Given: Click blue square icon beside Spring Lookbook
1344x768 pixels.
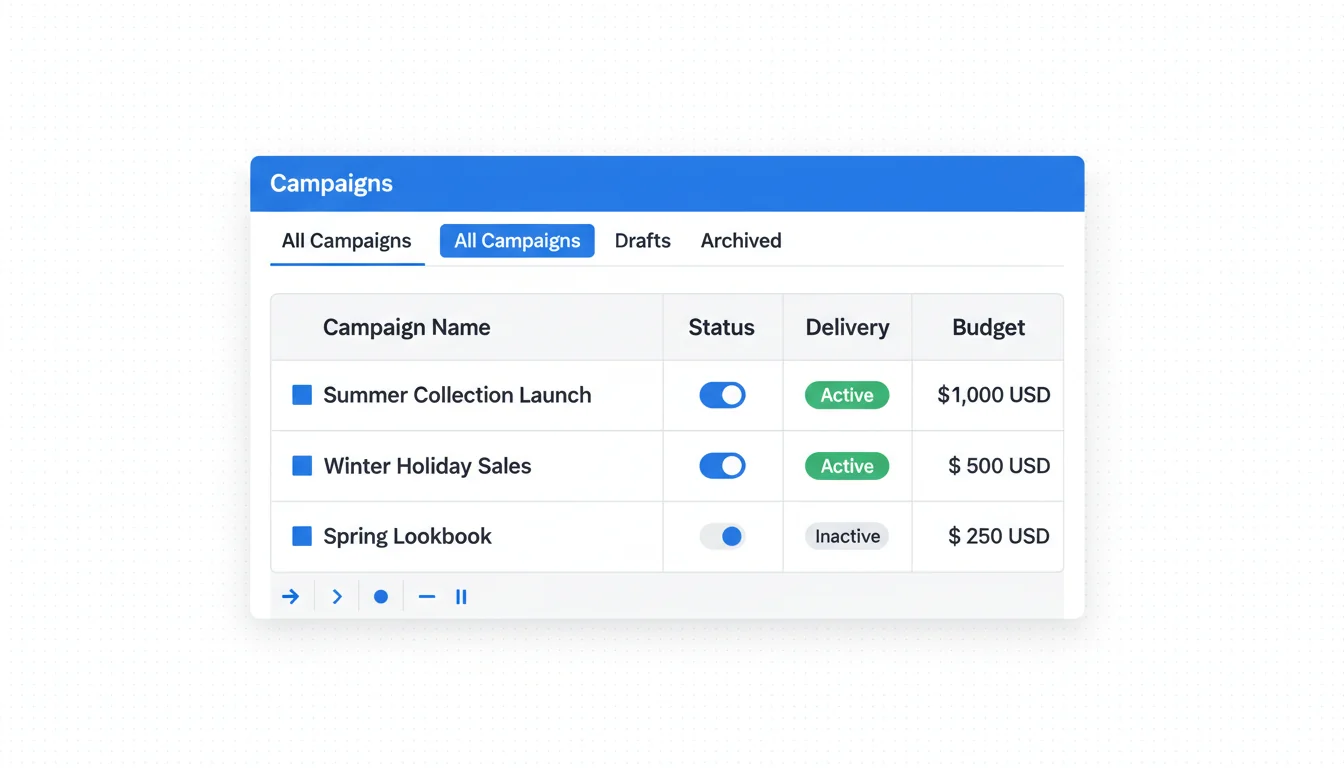Looking at the screenshot, I should tap(302, 536).
